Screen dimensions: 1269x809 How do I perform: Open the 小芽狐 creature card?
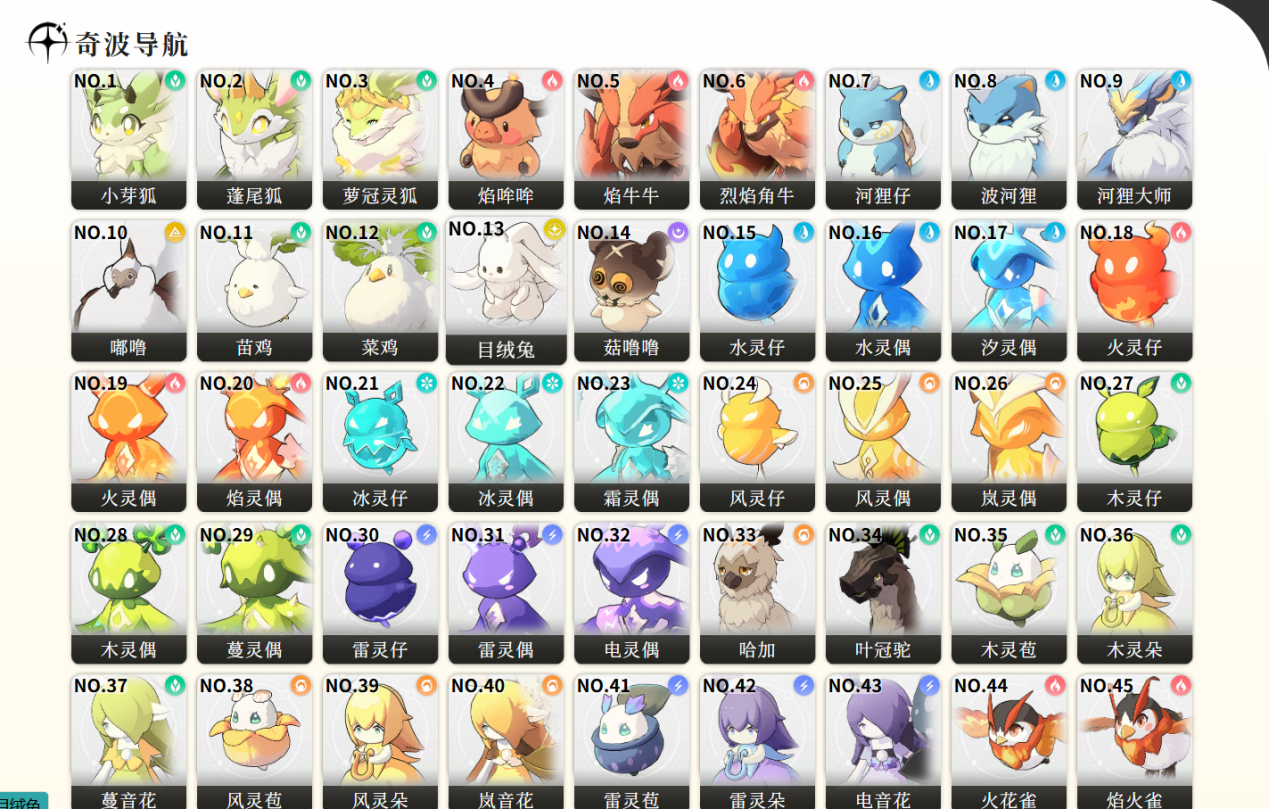coord(129,139)
